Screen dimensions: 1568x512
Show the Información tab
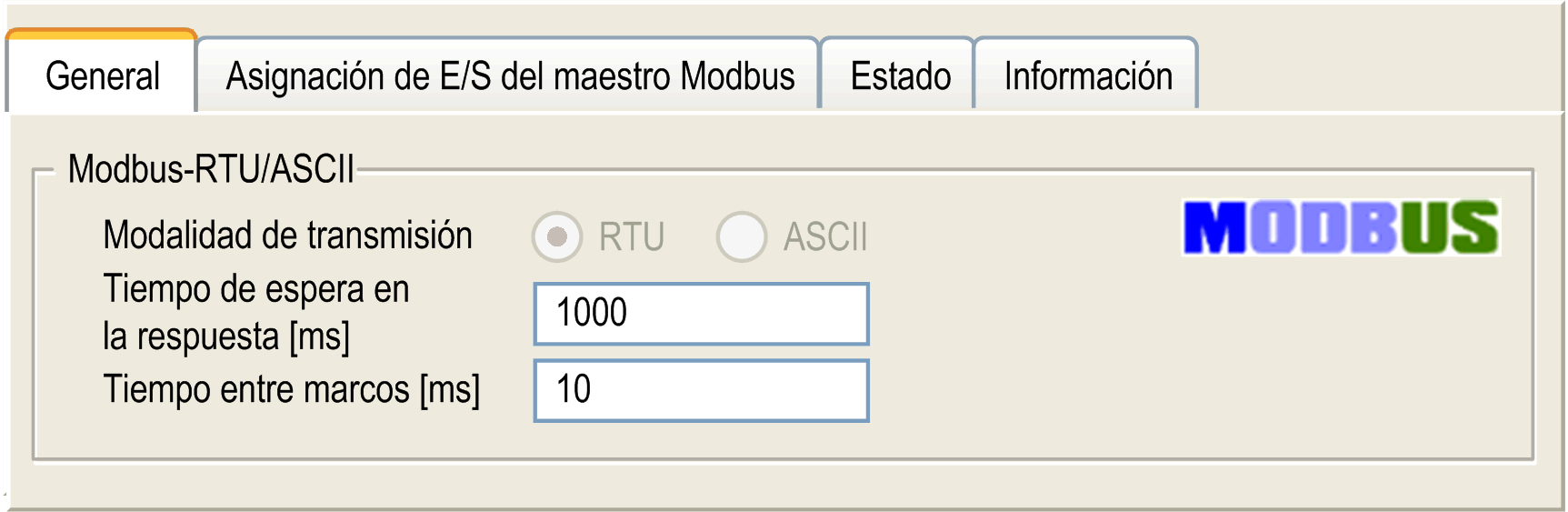coord(1087,75)
